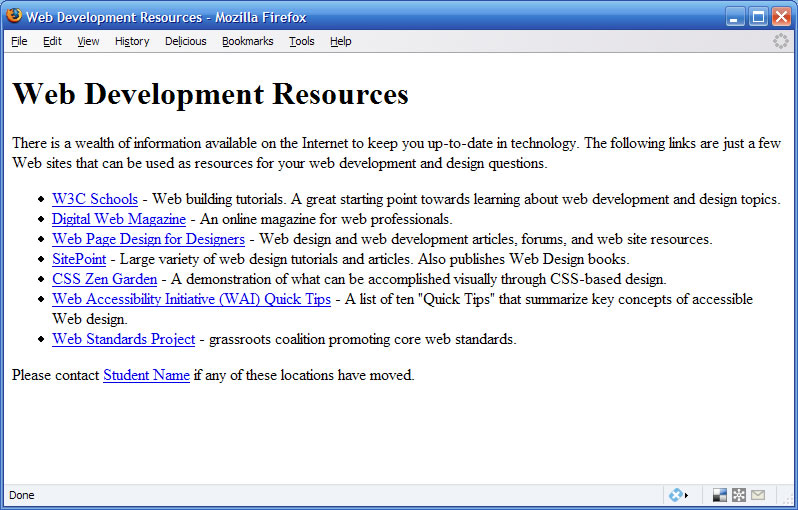
Task: Open the Bookmarks menu
Action: coord(248,41)
